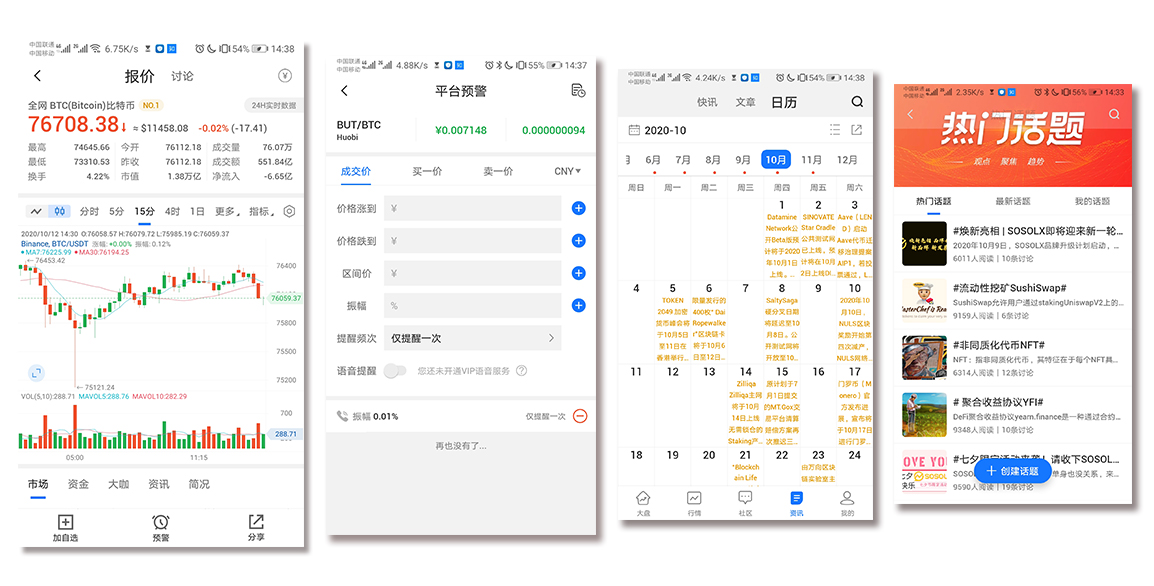1154x586 pixels.
Task: Switch to line chart view icon
Action: coord(36,211)
